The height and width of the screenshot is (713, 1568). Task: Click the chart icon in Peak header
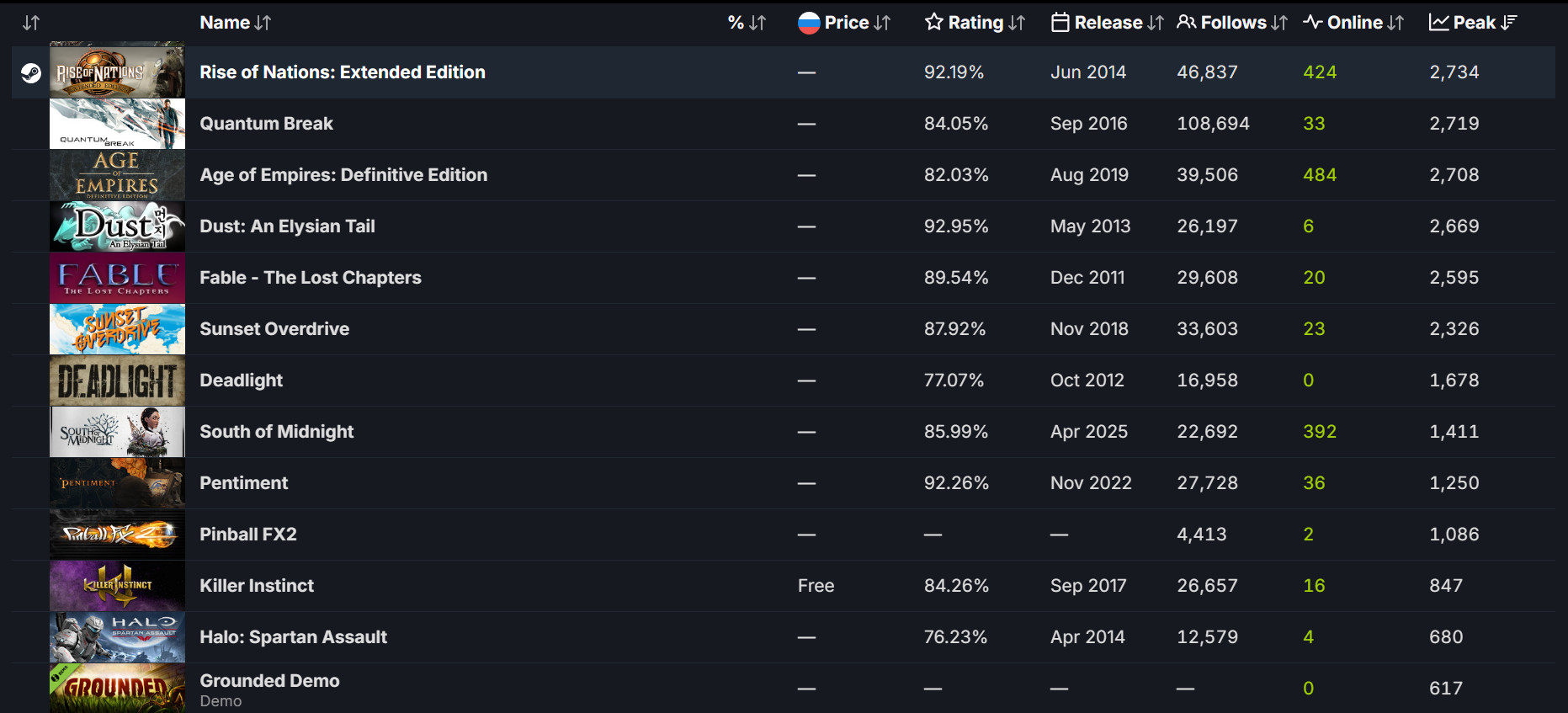(1438, 23)
